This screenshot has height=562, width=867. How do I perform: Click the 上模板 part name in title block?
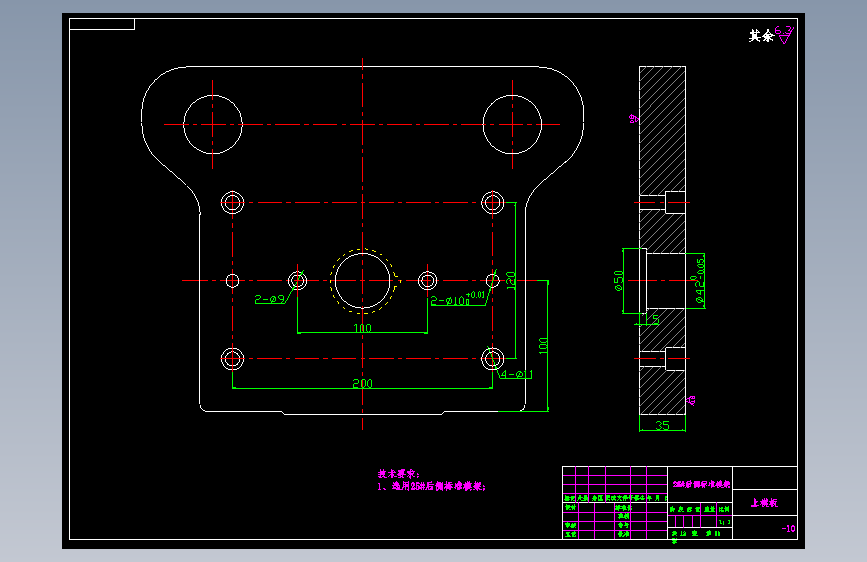click(x=764, y=502)
